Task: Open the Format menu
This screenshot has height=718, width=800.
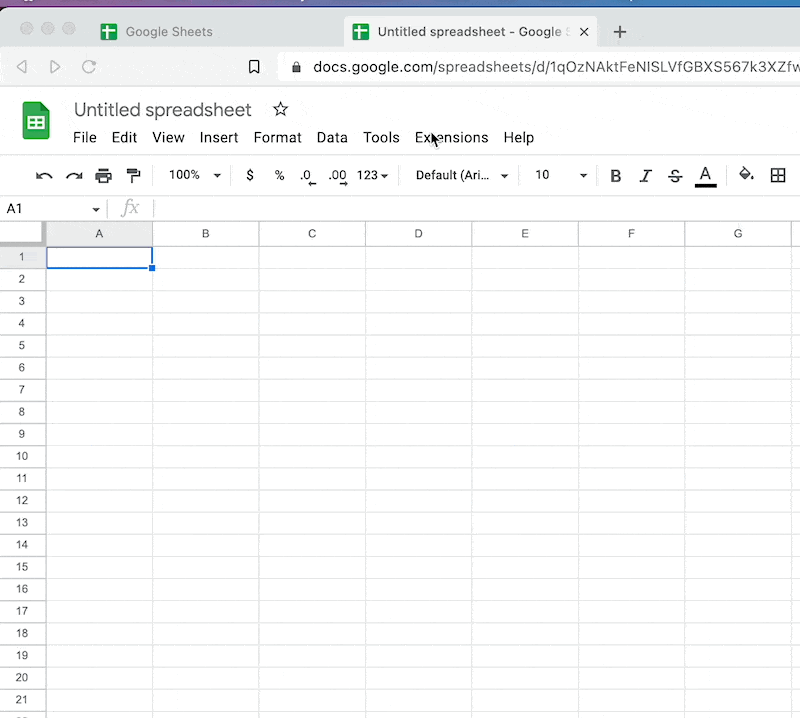Action: [277, 138]
